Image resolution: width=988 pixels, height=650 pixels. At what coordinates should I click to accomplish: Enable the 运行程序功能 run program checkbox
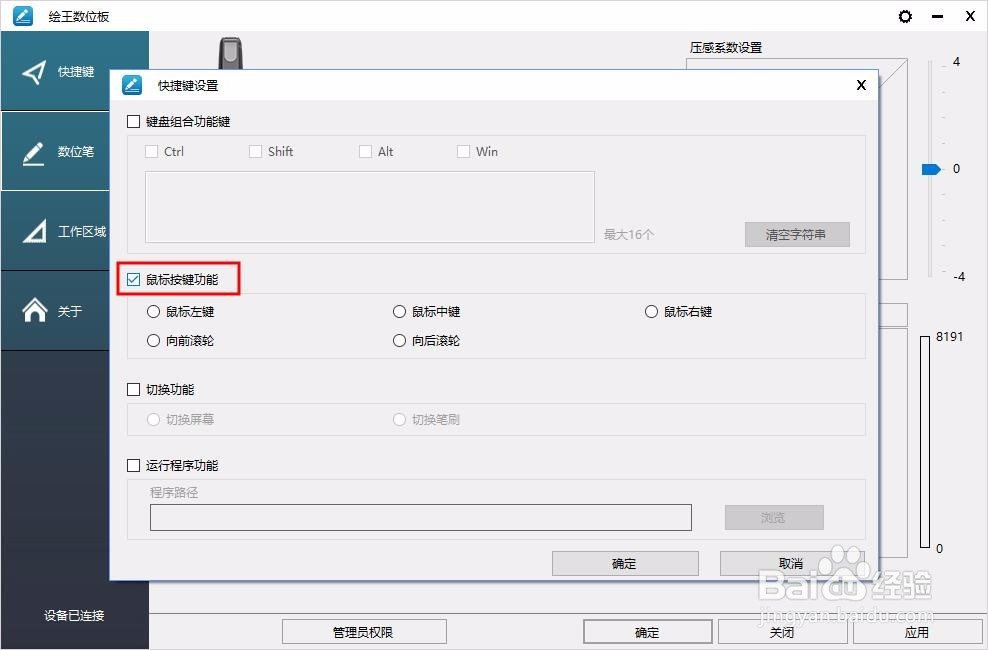(133, 465)
